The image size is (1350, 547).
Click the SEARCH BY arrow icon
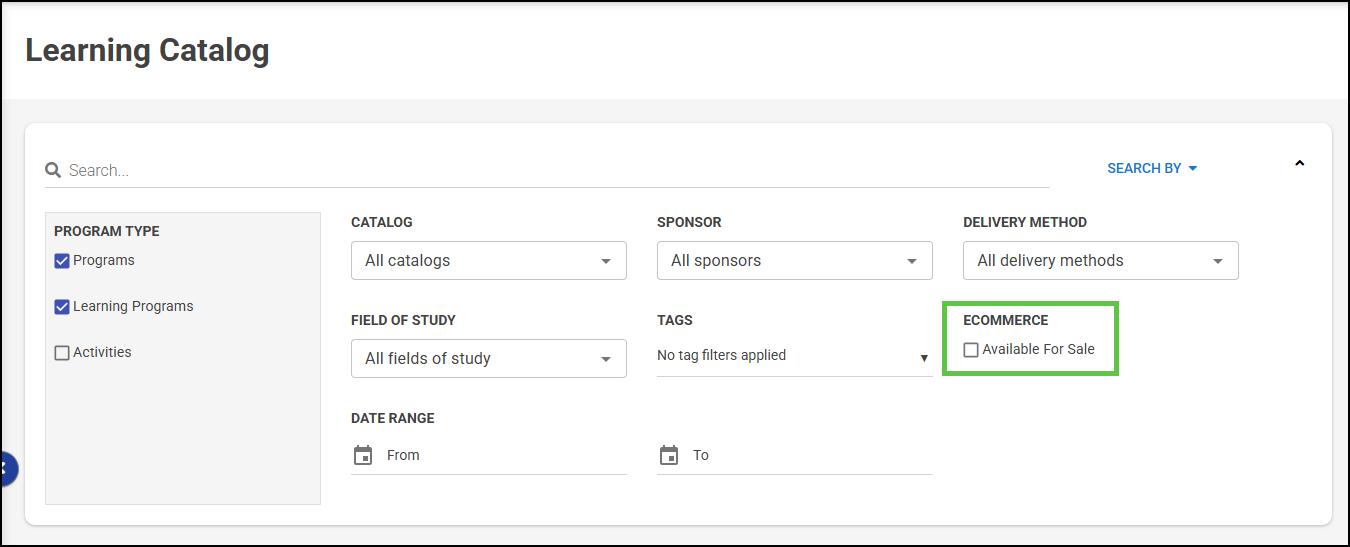click(1193, 169)
